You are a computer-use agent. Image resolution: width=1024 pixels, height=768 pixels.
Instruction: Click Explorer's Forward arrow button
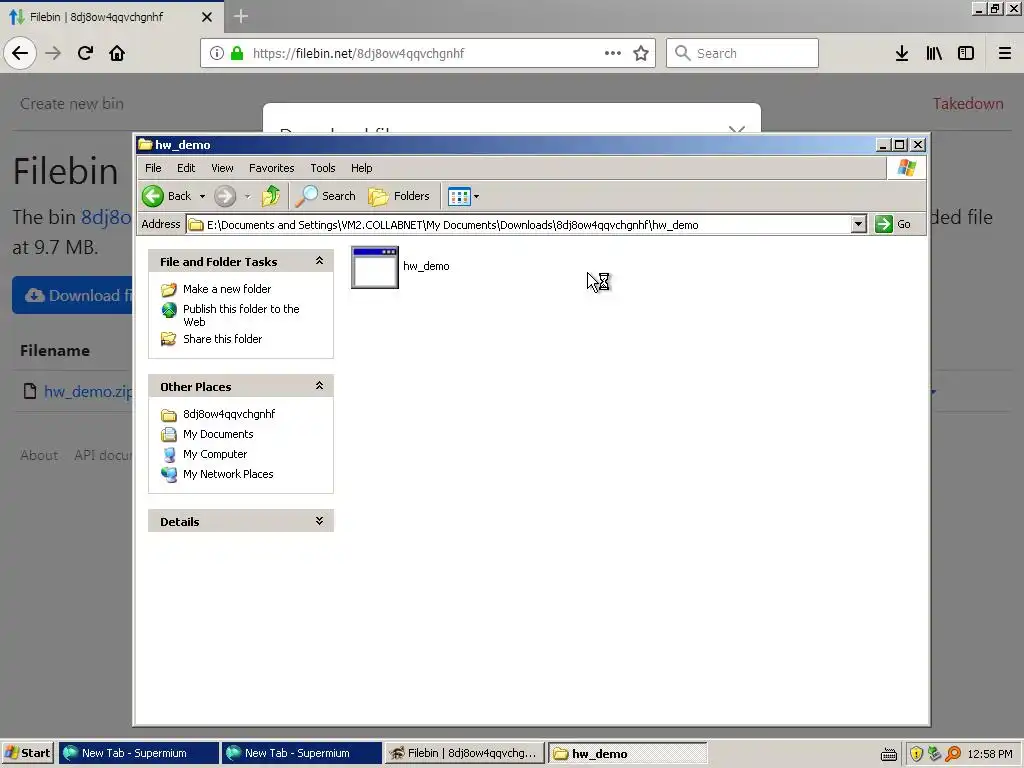[x=225, y=196]
